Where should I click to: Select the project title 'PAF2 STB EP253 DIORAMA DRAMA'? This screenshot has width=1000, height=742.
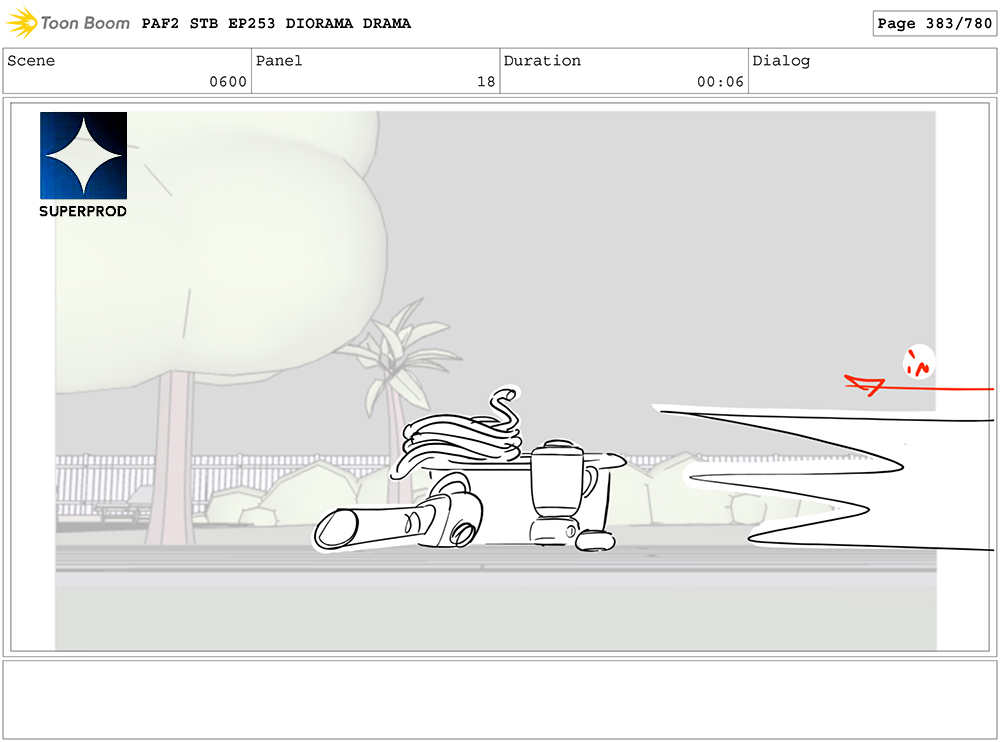pos(276,24)
